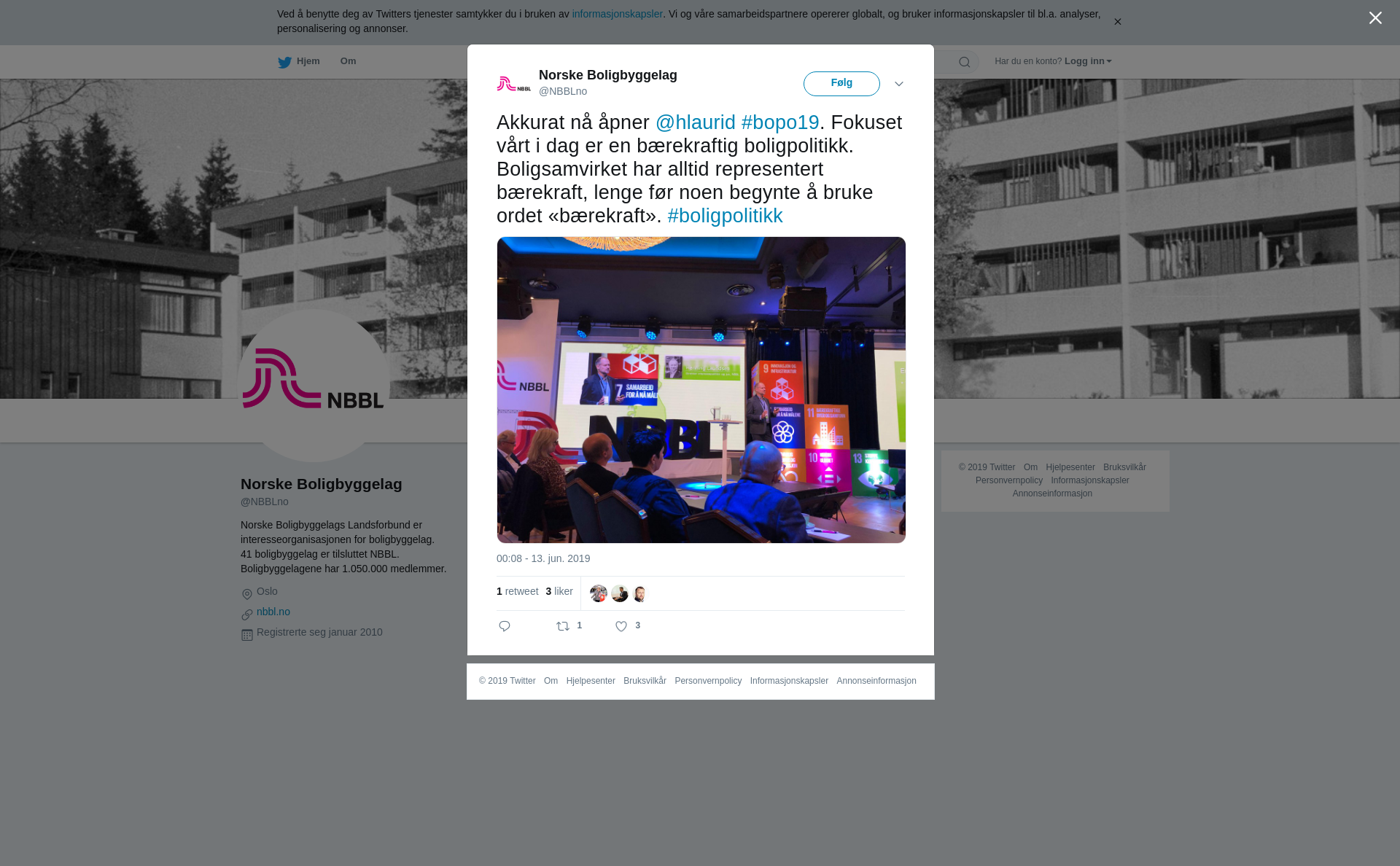Toggle the Følg follow button

click(x=841, y=84)
